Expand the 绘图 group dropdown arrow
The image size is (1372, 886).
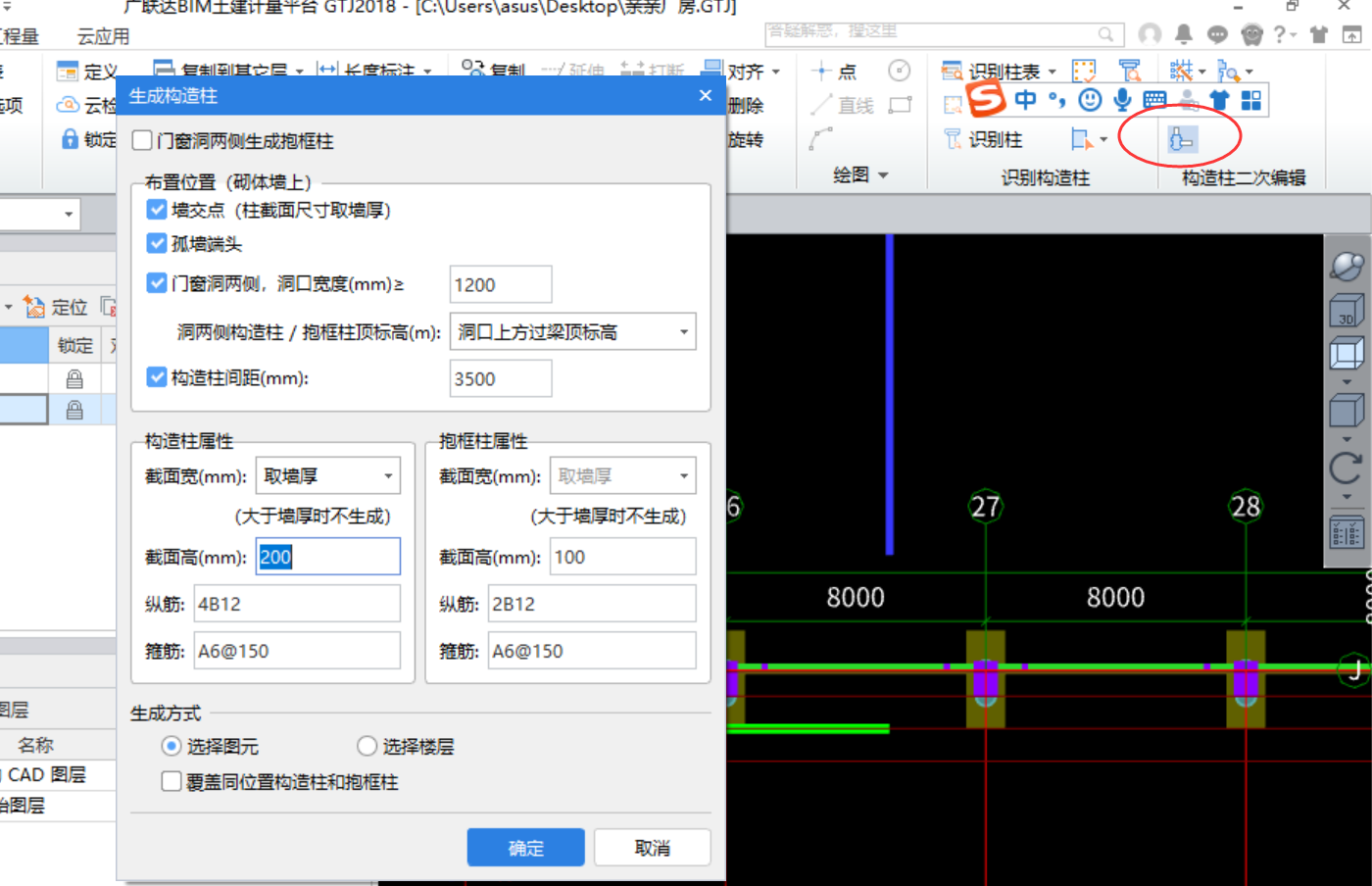(883, 175)
